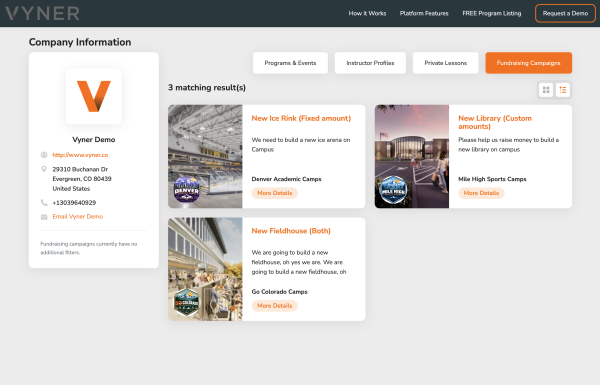Click the Company Information heading
This screenshot has width=600, height=385.
point(80,42)
